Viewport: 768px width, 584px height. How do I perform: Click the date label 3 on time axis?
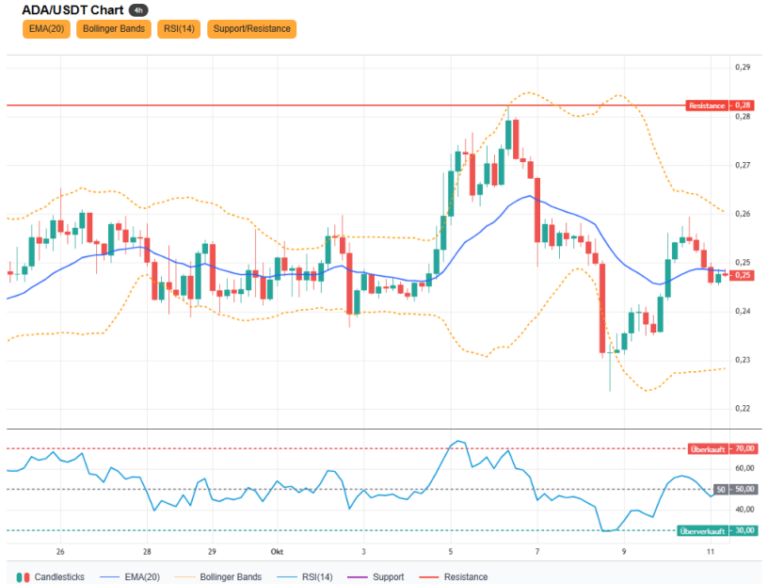(x=363, y=552)
